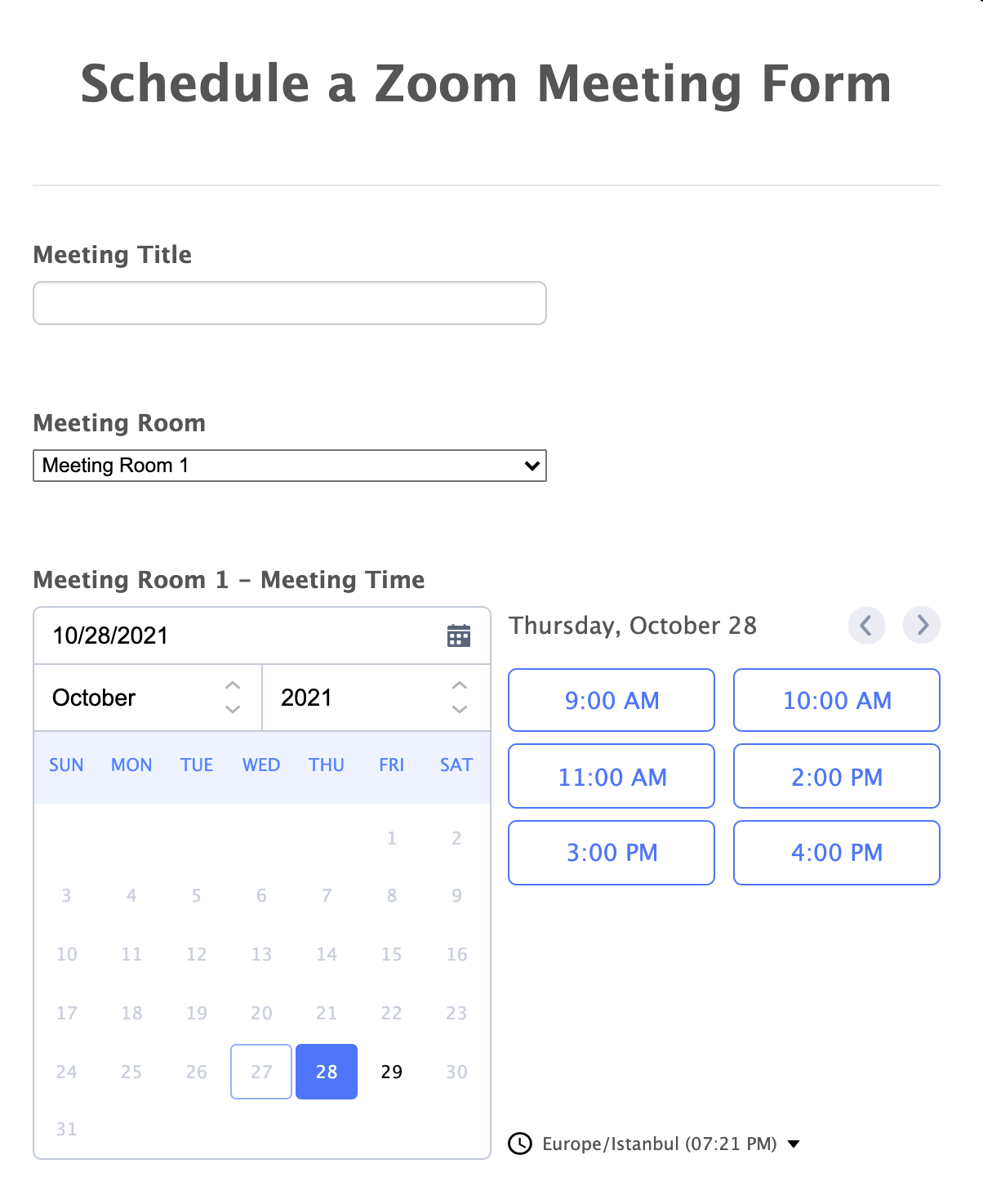Click the month up arrow
Viewport: 983px width, 1204px height.
pyautogui.click(x=233, y=686)
